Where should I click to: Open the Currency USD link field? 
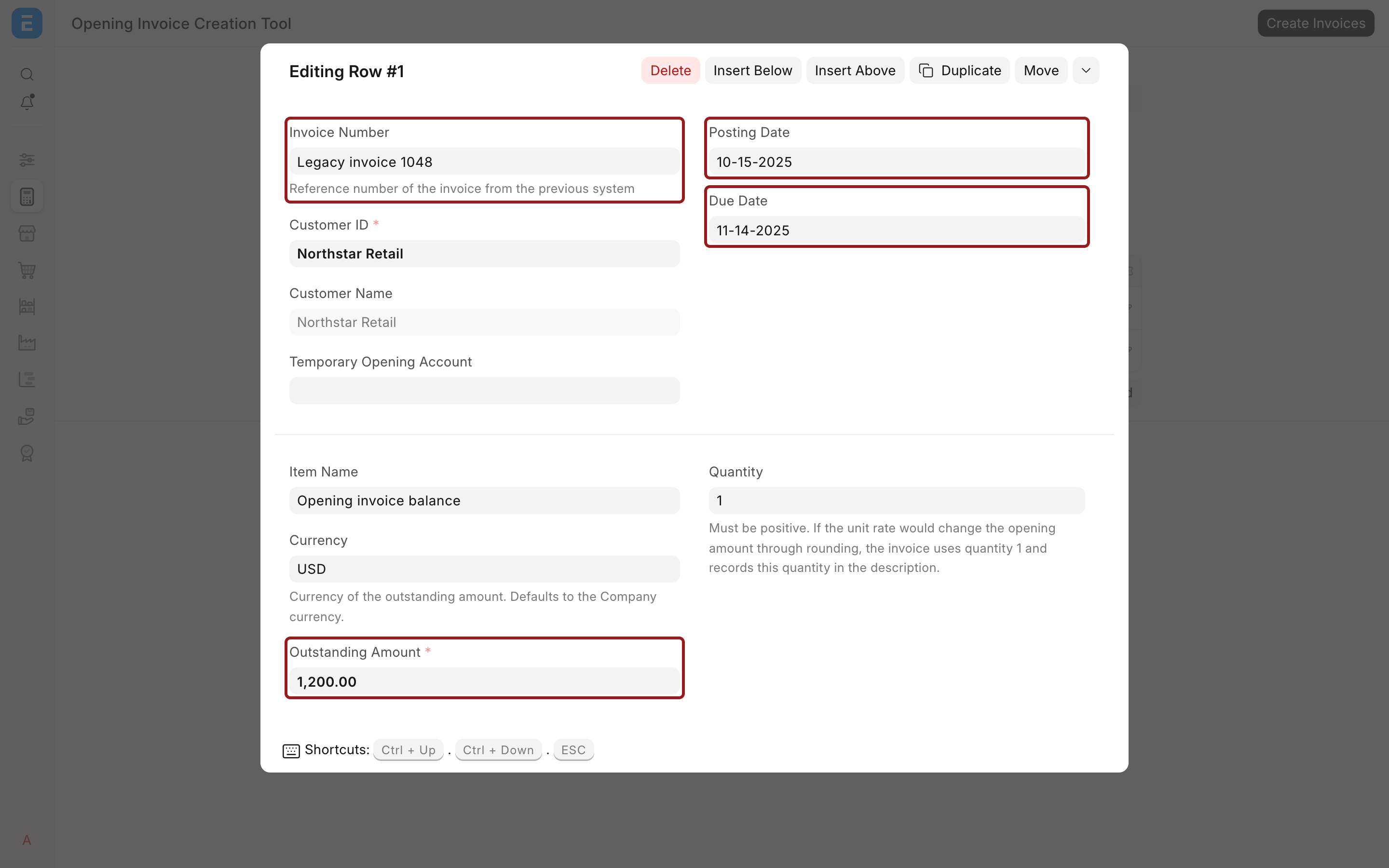click(x=484, y=569)
